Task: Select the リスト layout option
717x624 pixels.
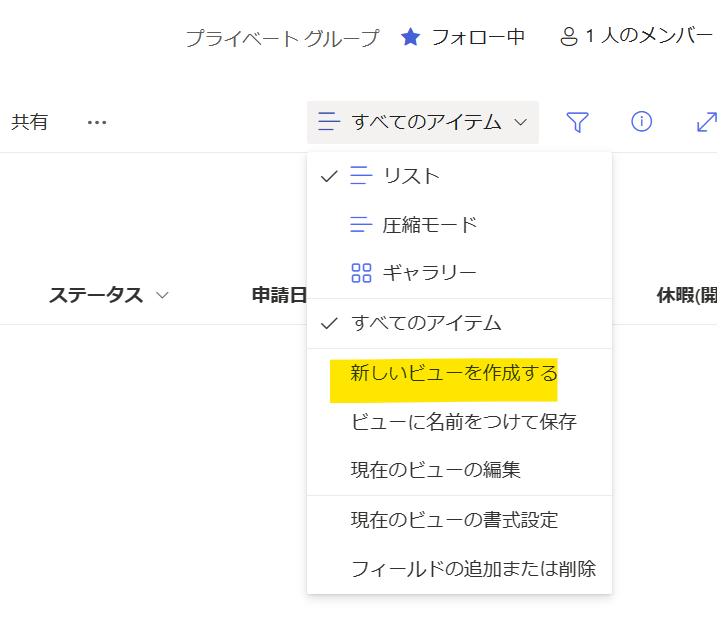Action: click(459, 176)
